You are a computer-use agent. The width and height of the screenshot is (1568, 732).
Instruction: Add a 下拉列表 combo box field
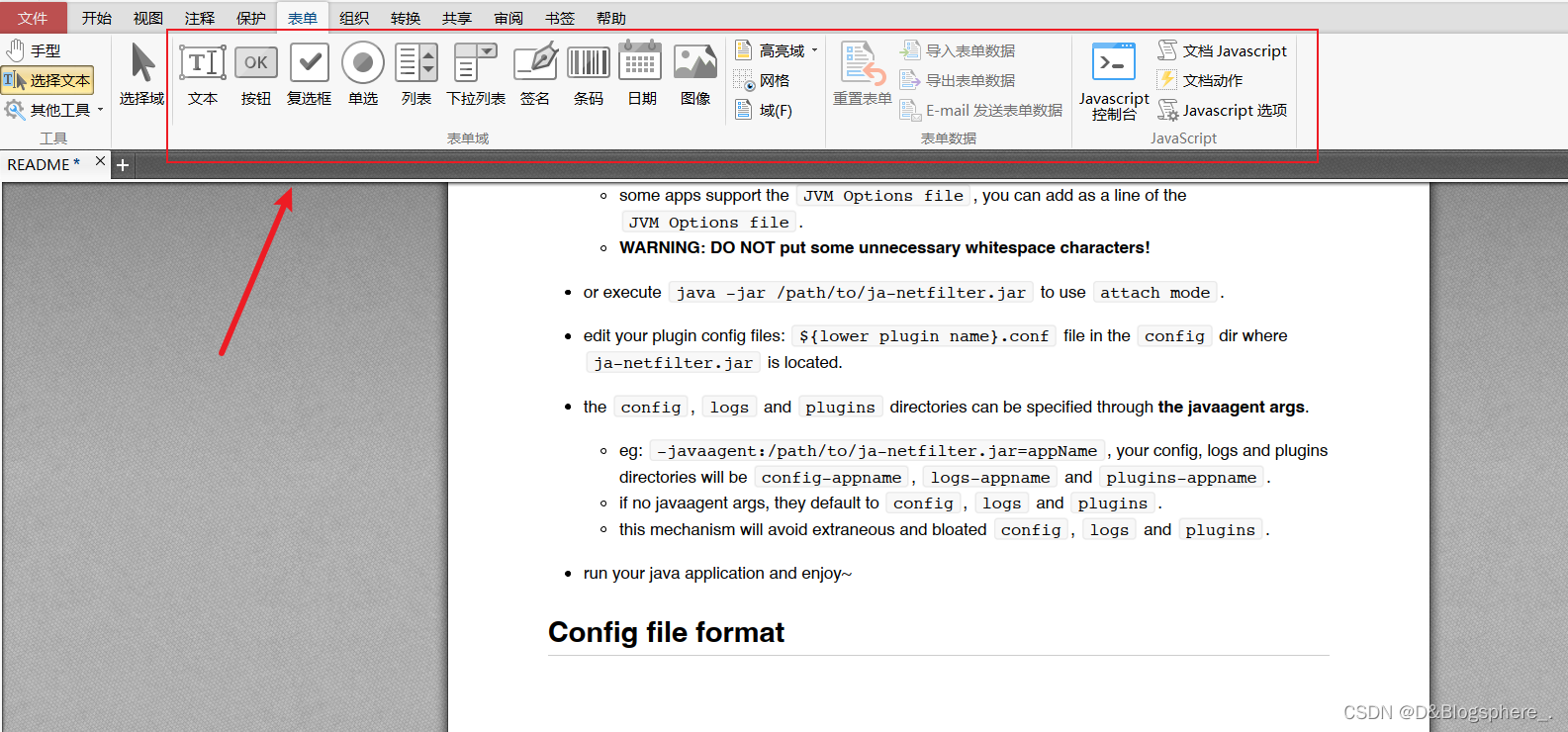tap(476, 74)
